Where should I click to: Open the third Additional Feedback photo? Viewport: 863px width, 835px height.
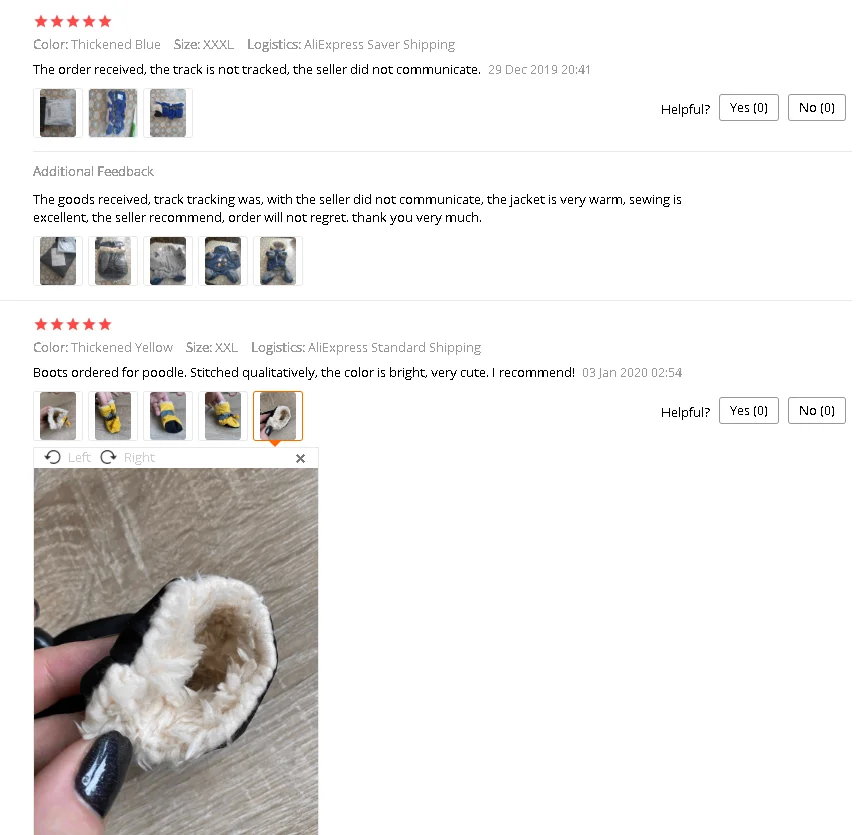(168, 261)
